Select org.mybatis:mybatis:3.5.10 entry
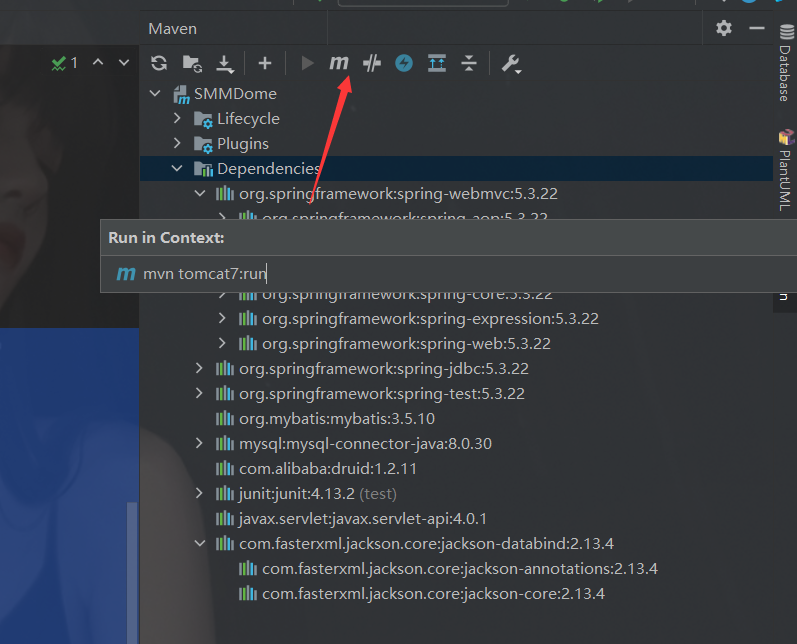This screenshot has height=644, width=797. coord(337,418)
